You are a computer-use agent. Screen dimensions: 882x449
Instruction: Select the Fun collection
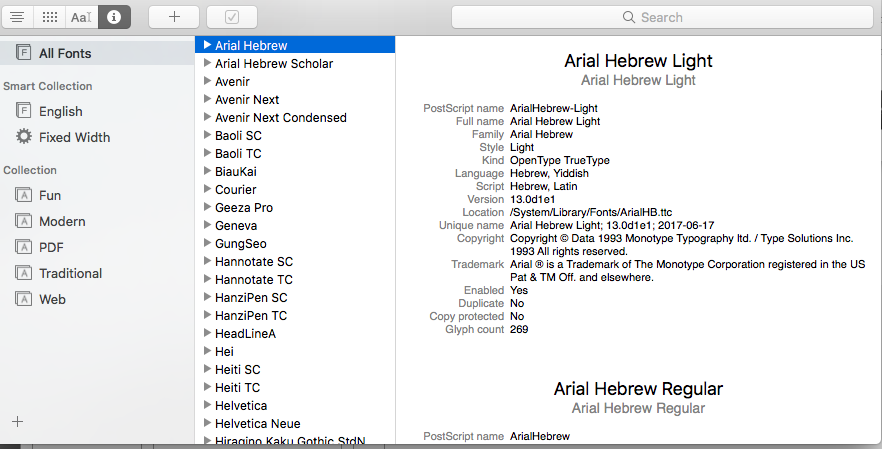click(97, 195)
